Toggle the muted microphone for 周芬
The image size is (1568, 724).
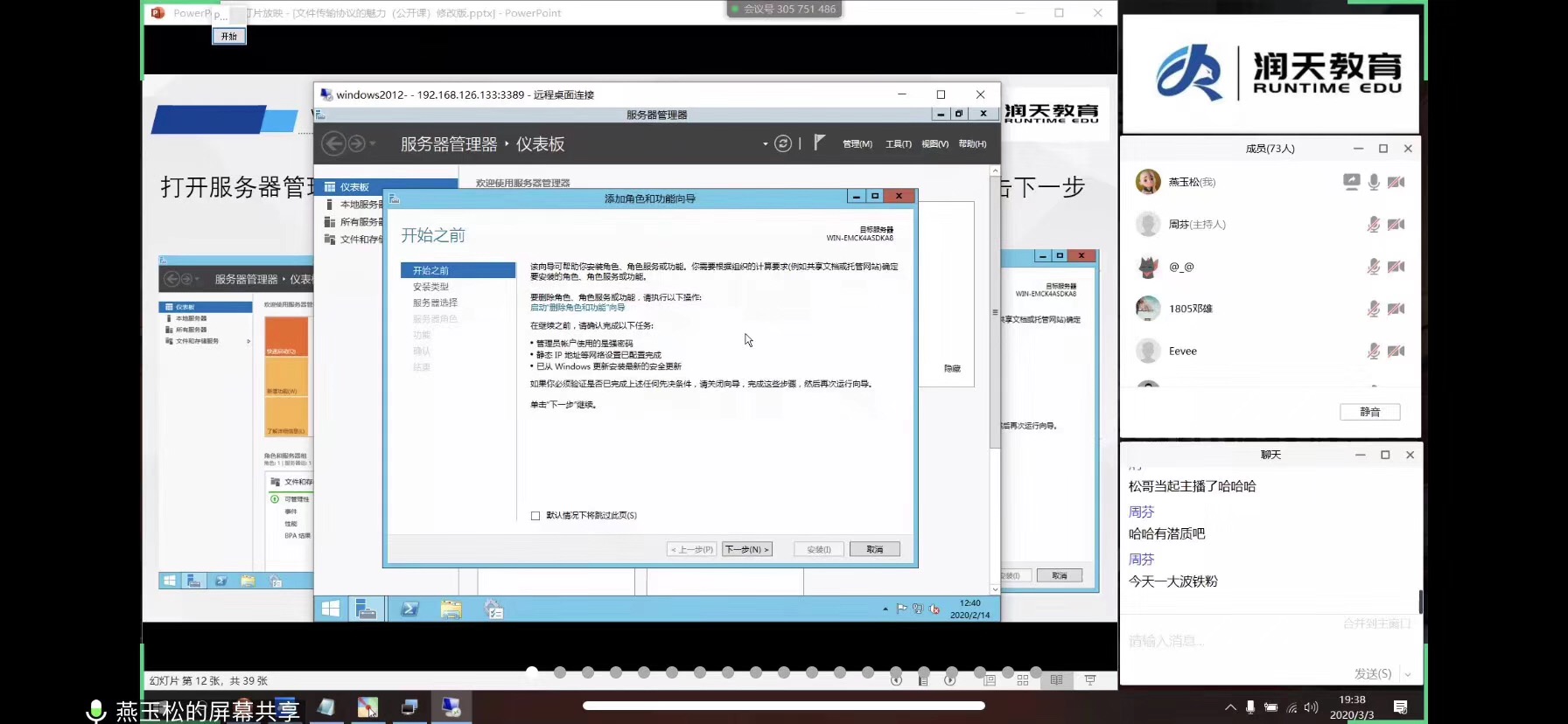click(1374, 225)
